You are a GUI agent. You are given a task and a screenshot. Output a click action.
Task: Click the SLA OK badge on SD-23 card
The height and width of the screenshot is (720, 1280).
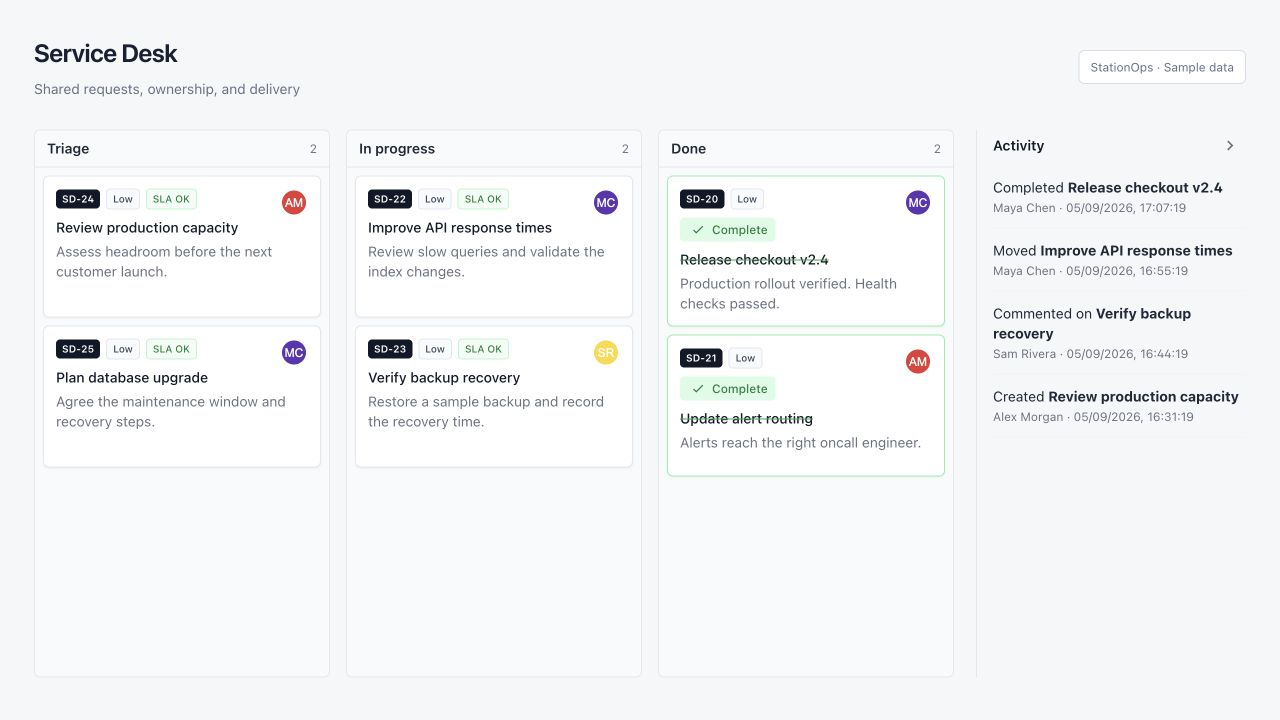483,349
